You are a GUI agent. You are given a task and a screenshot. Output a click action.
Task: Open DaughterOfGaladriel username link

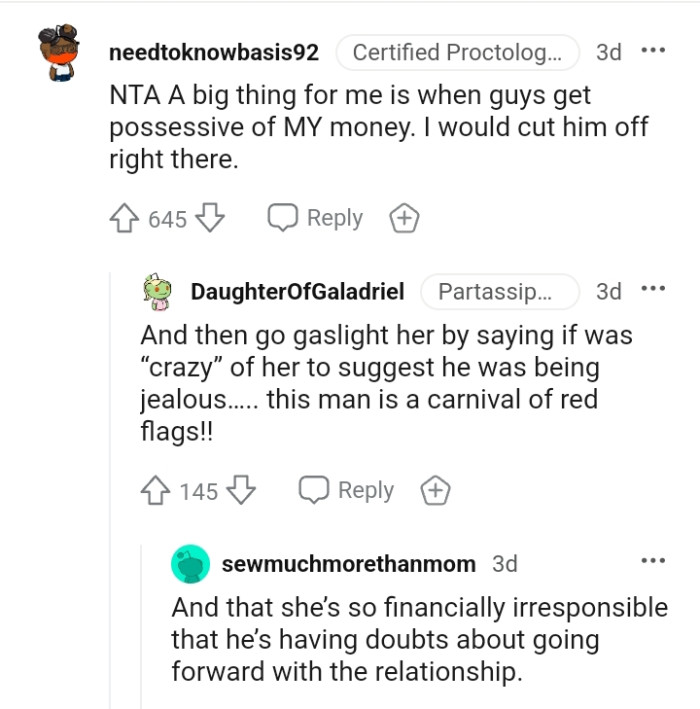[x=297, y=292]
